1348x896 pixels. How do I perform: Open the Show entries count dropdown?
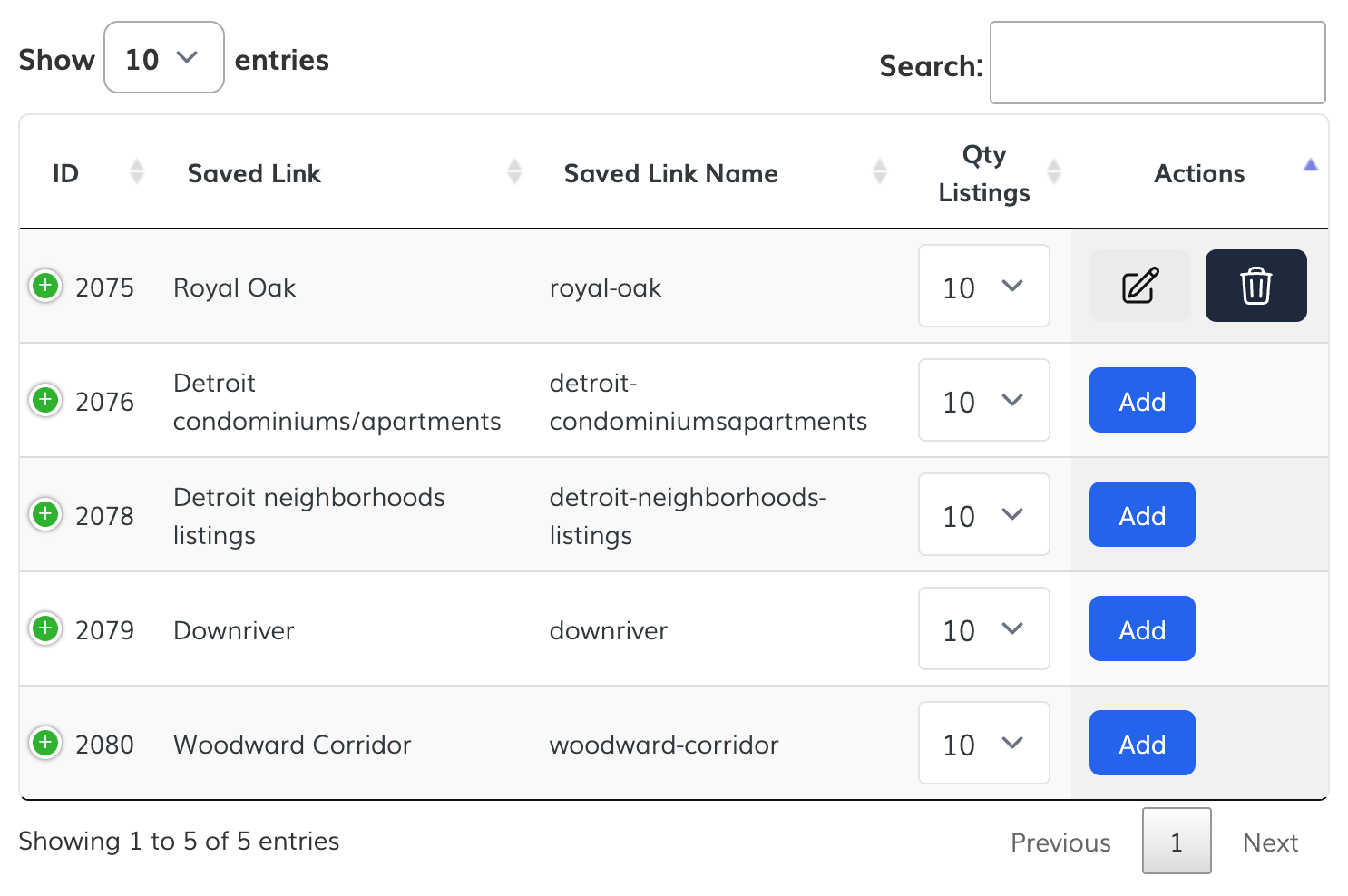click(x=163, y=58)
